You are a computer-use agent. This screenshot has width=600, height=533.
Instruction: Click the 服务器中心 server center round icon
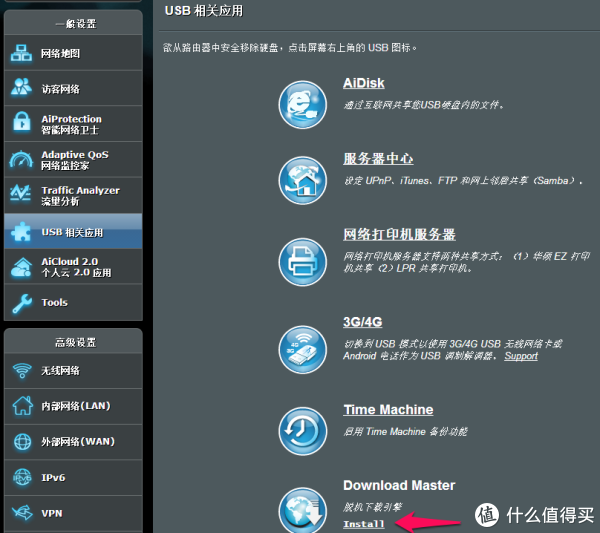[x=303, y=180]
